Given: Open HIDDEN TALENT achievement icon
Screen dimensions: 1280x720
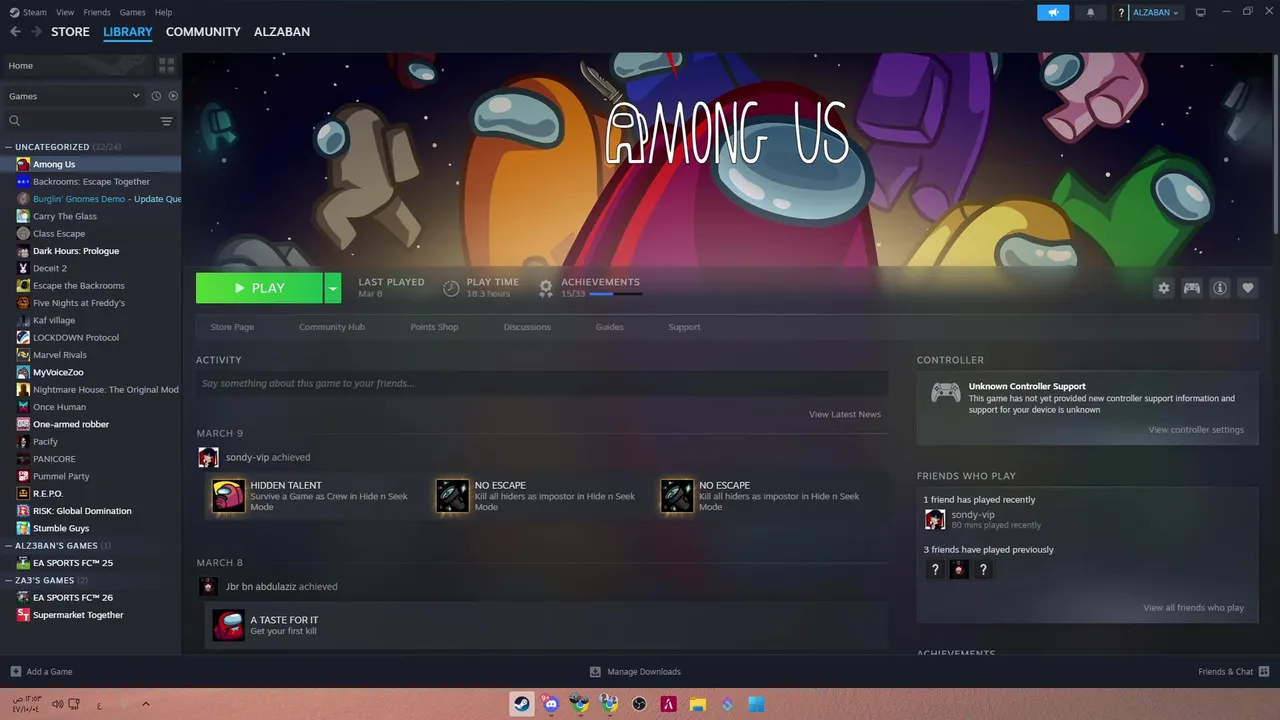Looking at the screenshot, I should click(228, 496).
